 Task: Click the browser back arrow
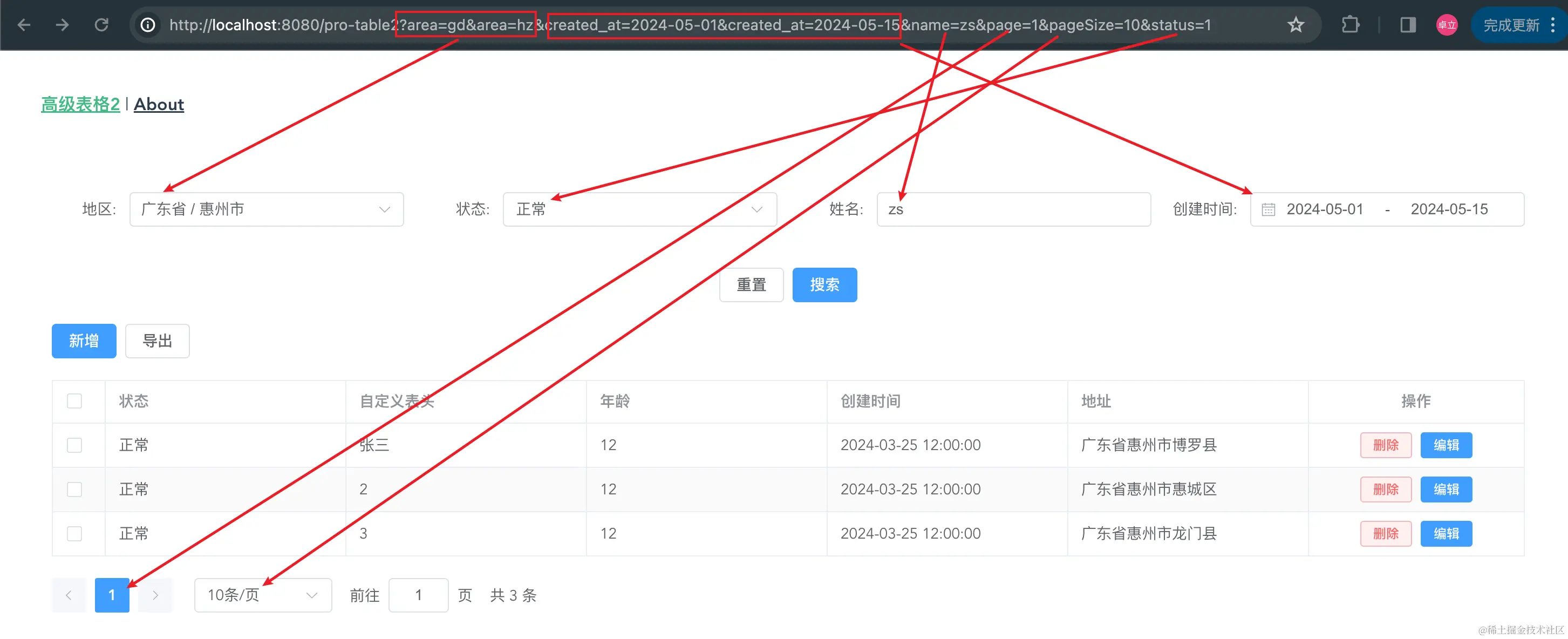pyautogui.click(x=24, y=25)
